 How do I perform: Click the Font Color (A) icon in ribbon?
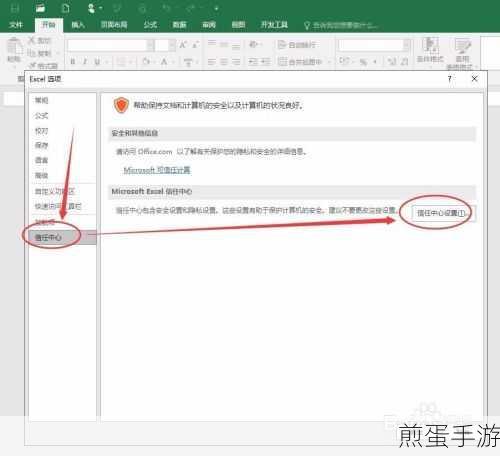click(x=164, y=62)
